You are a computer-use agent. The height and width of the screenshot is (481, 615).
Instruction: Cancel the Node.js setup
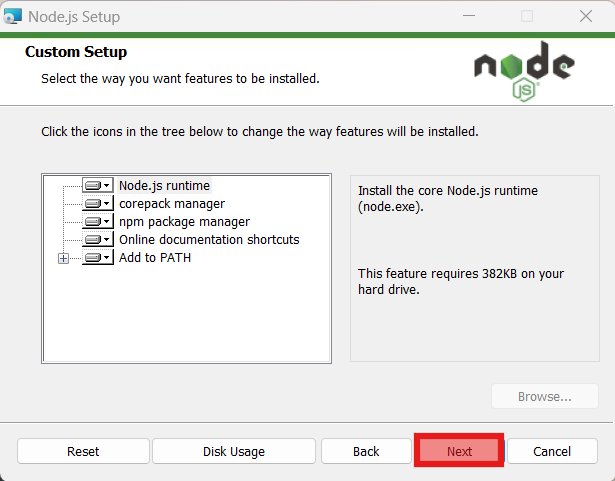pyautogui.click(x=552, y=451)
